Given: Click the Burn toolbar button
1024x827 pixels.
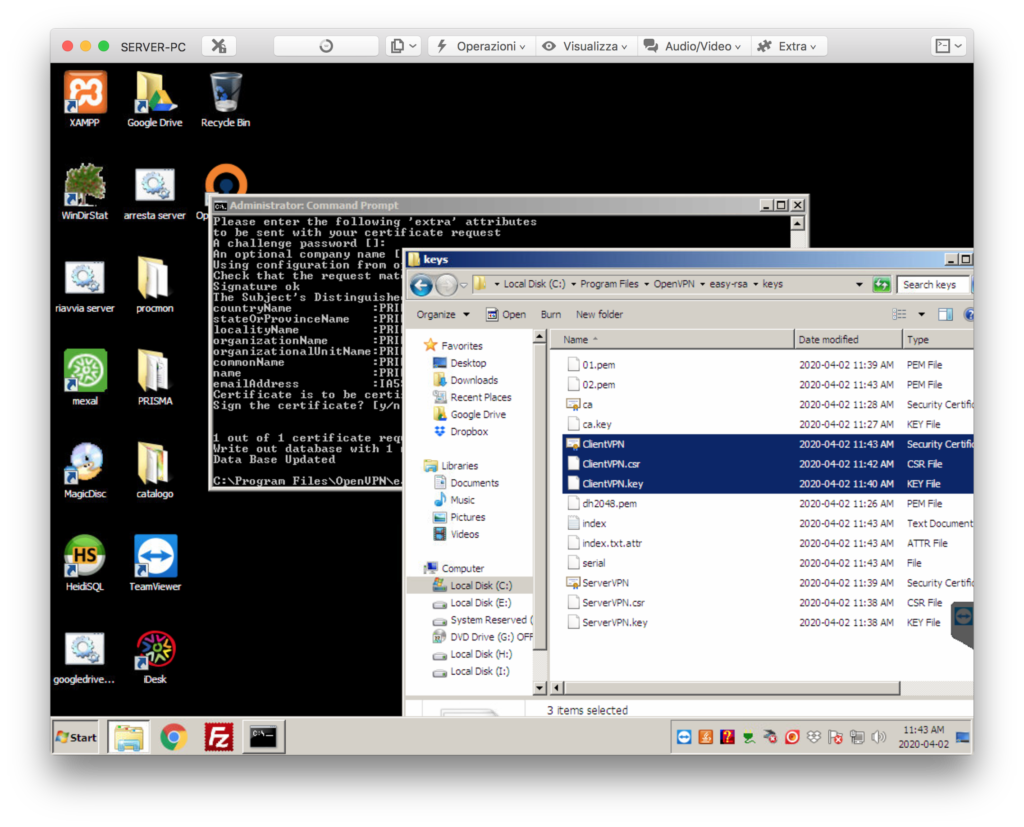Looking at the screenshot, I should pyautogui.click(x=551, y=315).
